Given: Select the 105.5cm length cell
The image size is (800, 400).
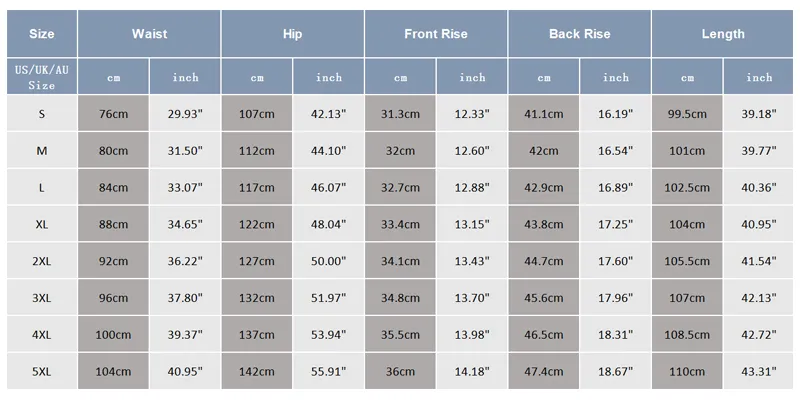Looking at the screenshot, I should tap(687, 261).
